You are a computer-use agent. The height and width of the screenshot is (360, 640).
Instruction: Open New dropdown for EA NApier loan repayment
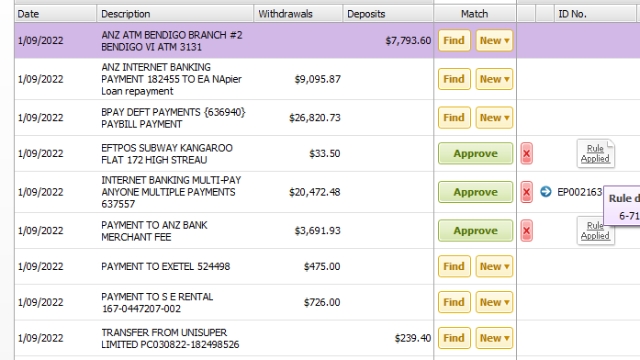[x=494, y=79]
